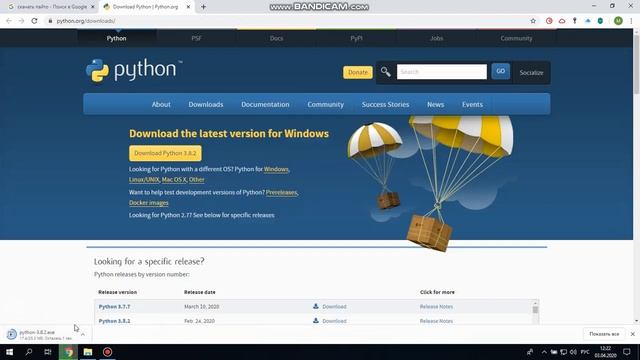640x360 pixels.
Task: Click the taskbar clock and date
Action: [x=605, y=352]
